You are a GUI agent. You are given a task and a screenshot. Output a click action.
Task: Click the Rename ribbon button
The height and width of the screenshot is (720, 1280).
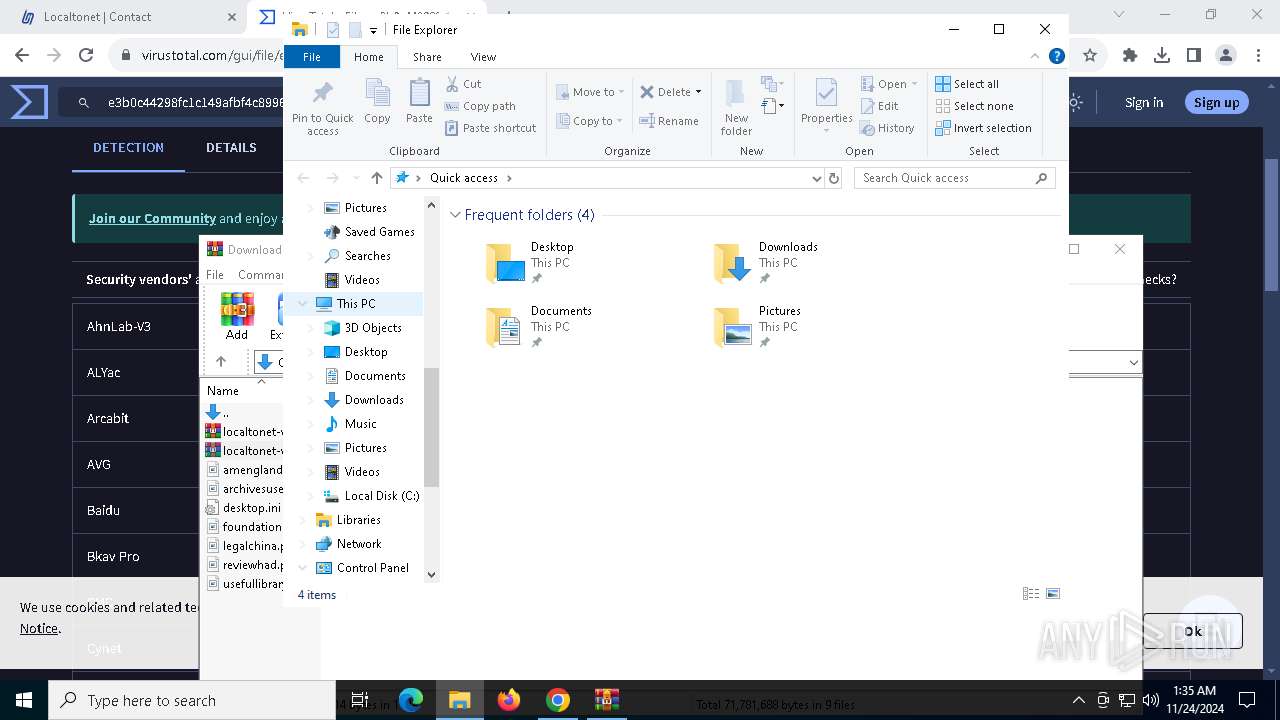669,121
